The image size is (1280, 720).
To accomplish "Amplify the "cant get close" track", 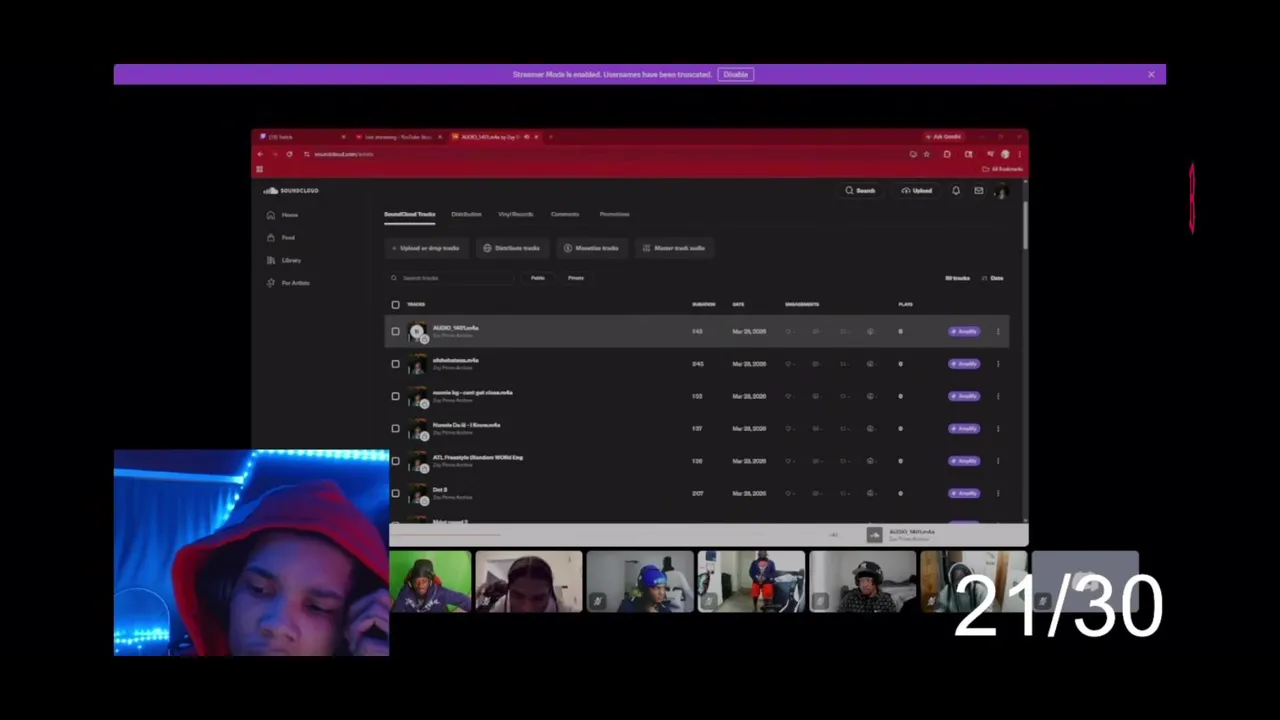I will point(964,396).
